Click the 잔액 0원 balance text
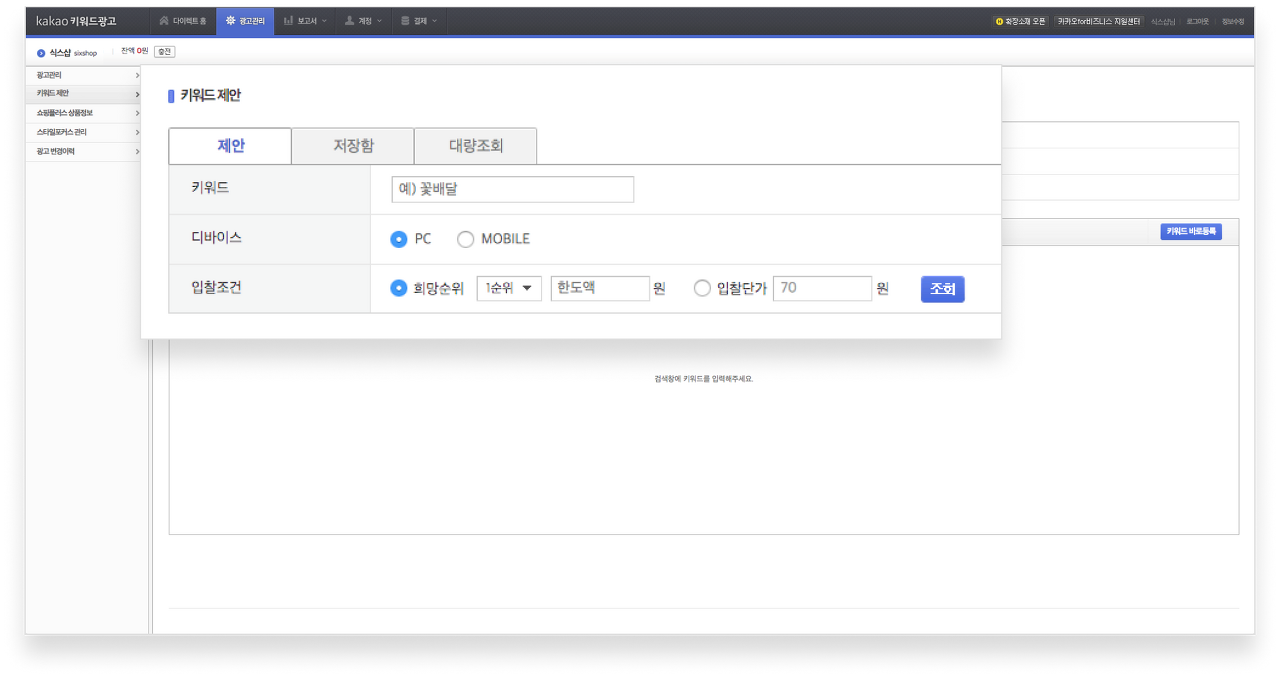Screen dimensions: 1280x678 [134, 51]
